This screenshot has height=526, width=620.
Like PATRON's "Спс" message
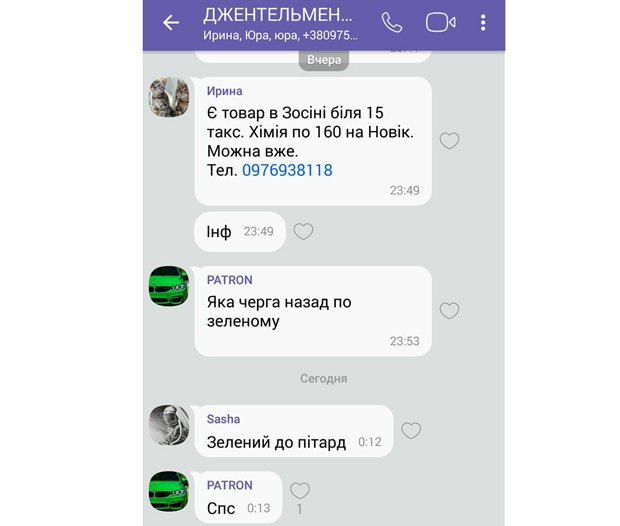tap(300, 491)
